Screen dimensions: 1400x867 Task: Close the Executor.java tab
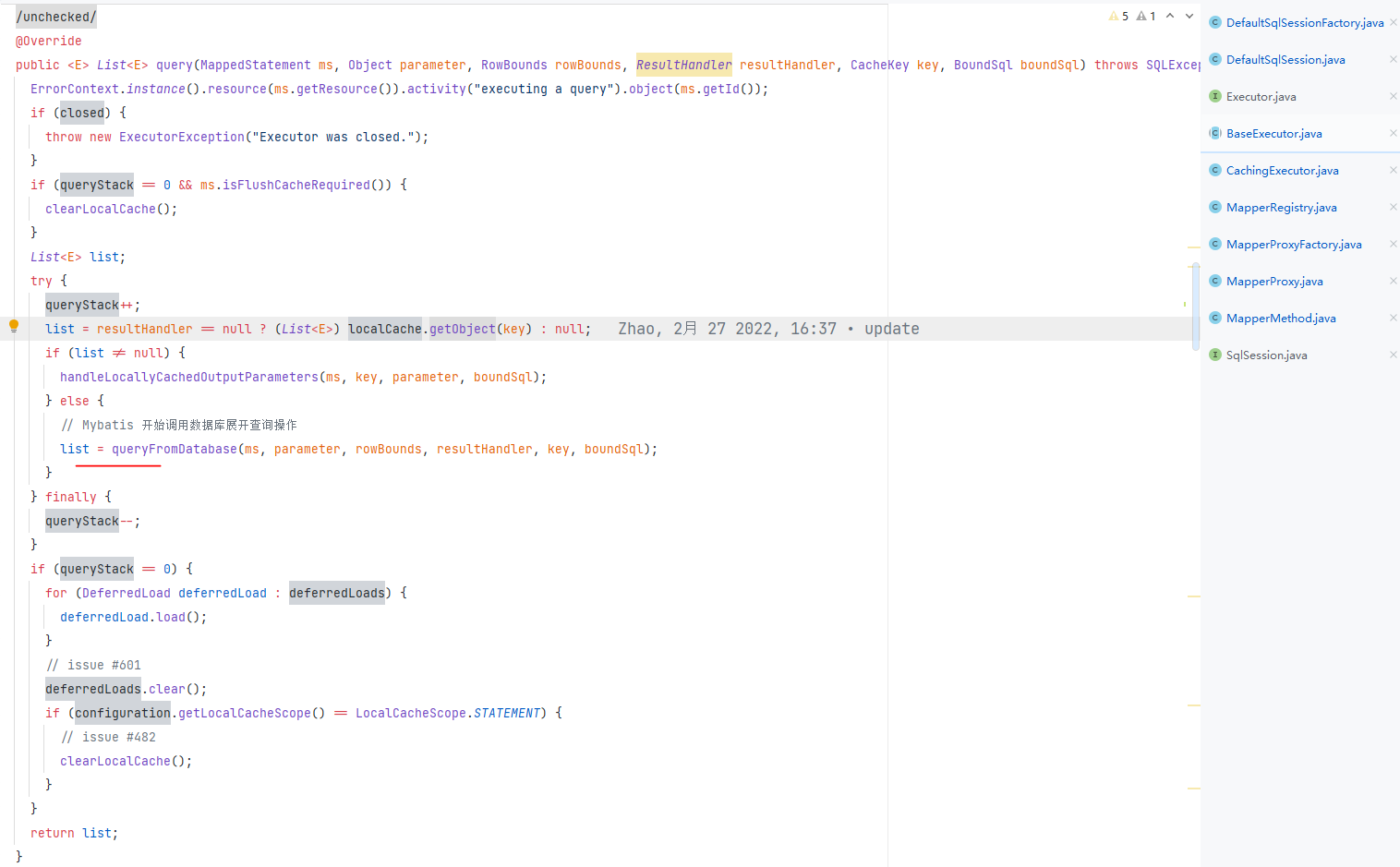[1394, 96]
